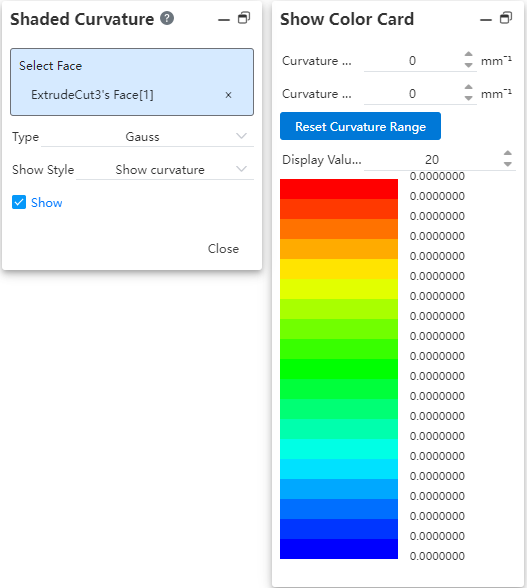This screenshot has height=588, width=527.
Task: Click Reset Curvature Range button
Action: [x=360, y=126]
